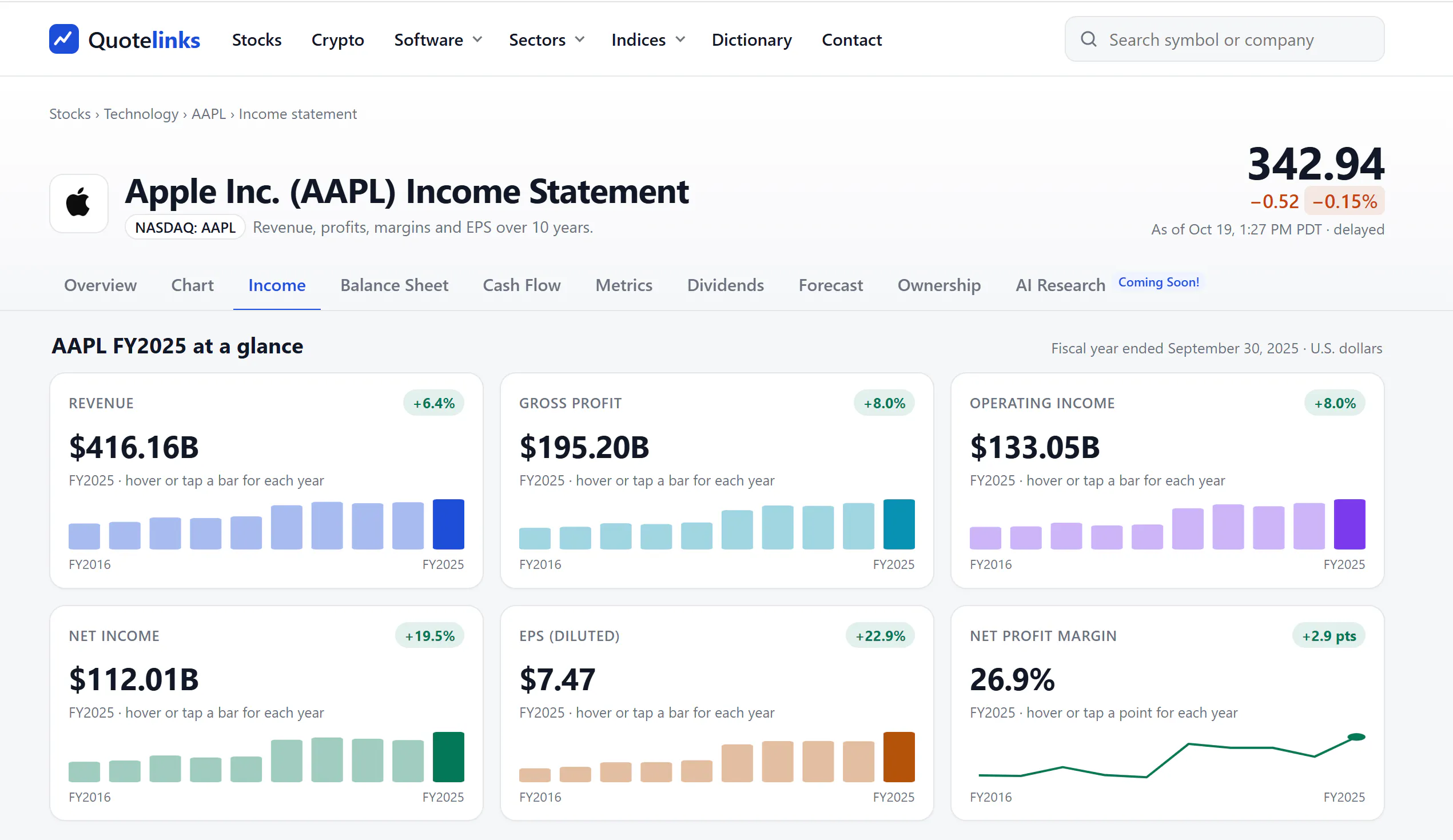
Task: Expand the Indices dropdown menu
Action: pos(648,40)
